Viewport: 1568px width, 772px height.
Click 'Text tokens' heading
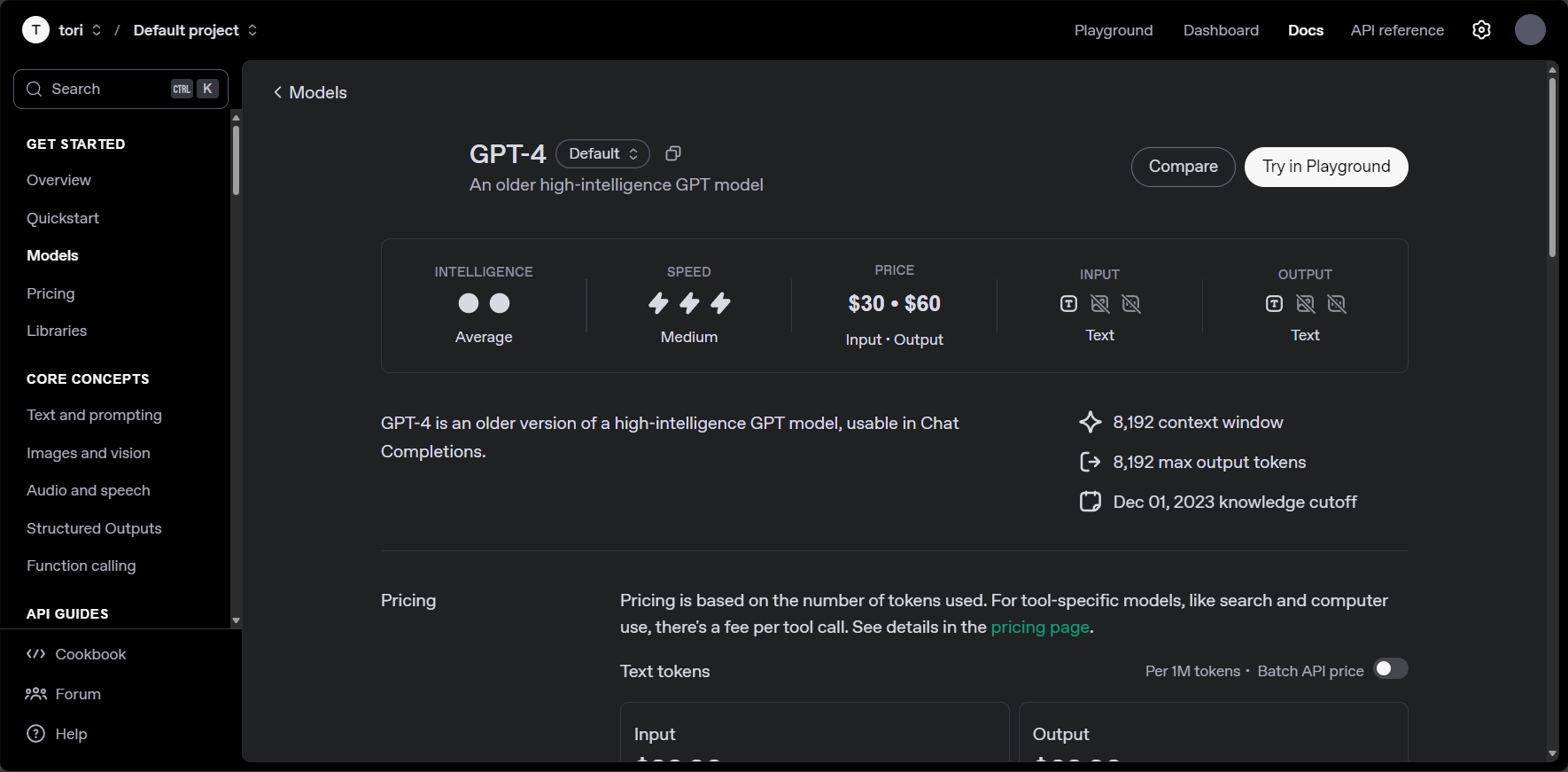pos(664,671)
